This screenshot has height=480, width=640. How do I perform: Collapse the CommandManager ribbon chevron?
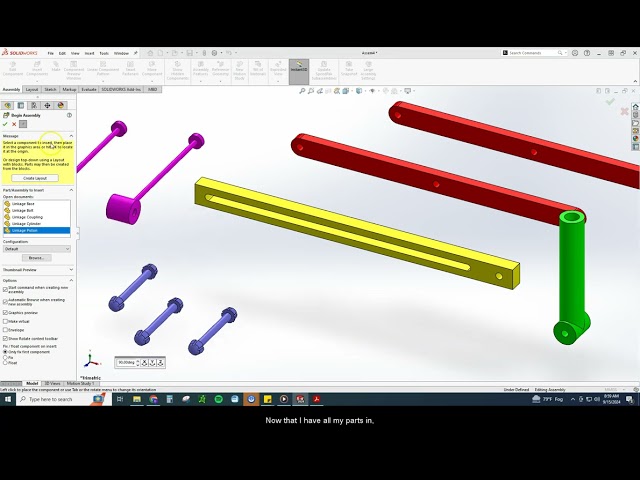(635, 81)
